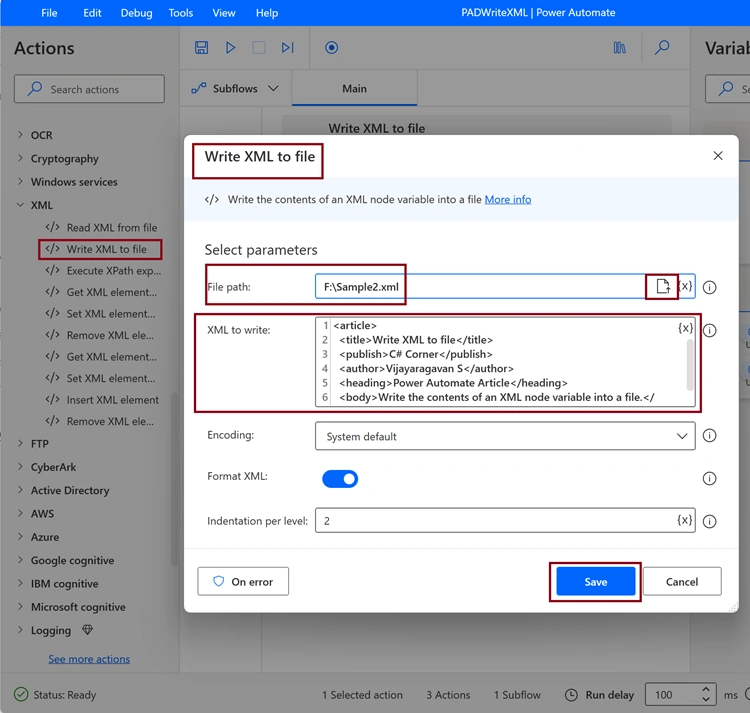The width and height of the screenshot is (750, 713).
Task: Expand the Google cognitive group
Action: pos(20,559)
